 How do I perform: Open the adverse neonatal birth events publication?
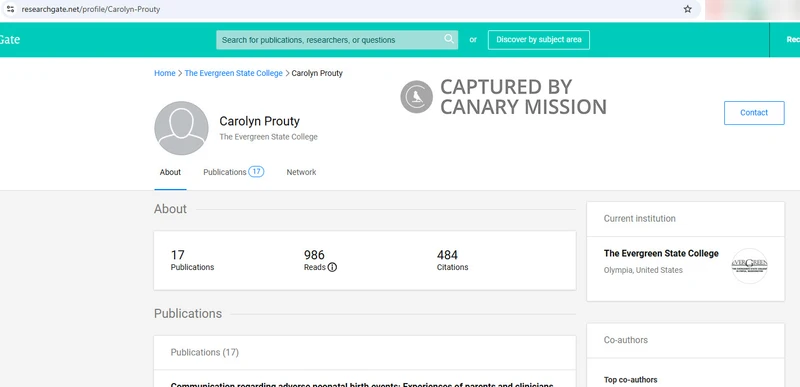pos(362,384)
